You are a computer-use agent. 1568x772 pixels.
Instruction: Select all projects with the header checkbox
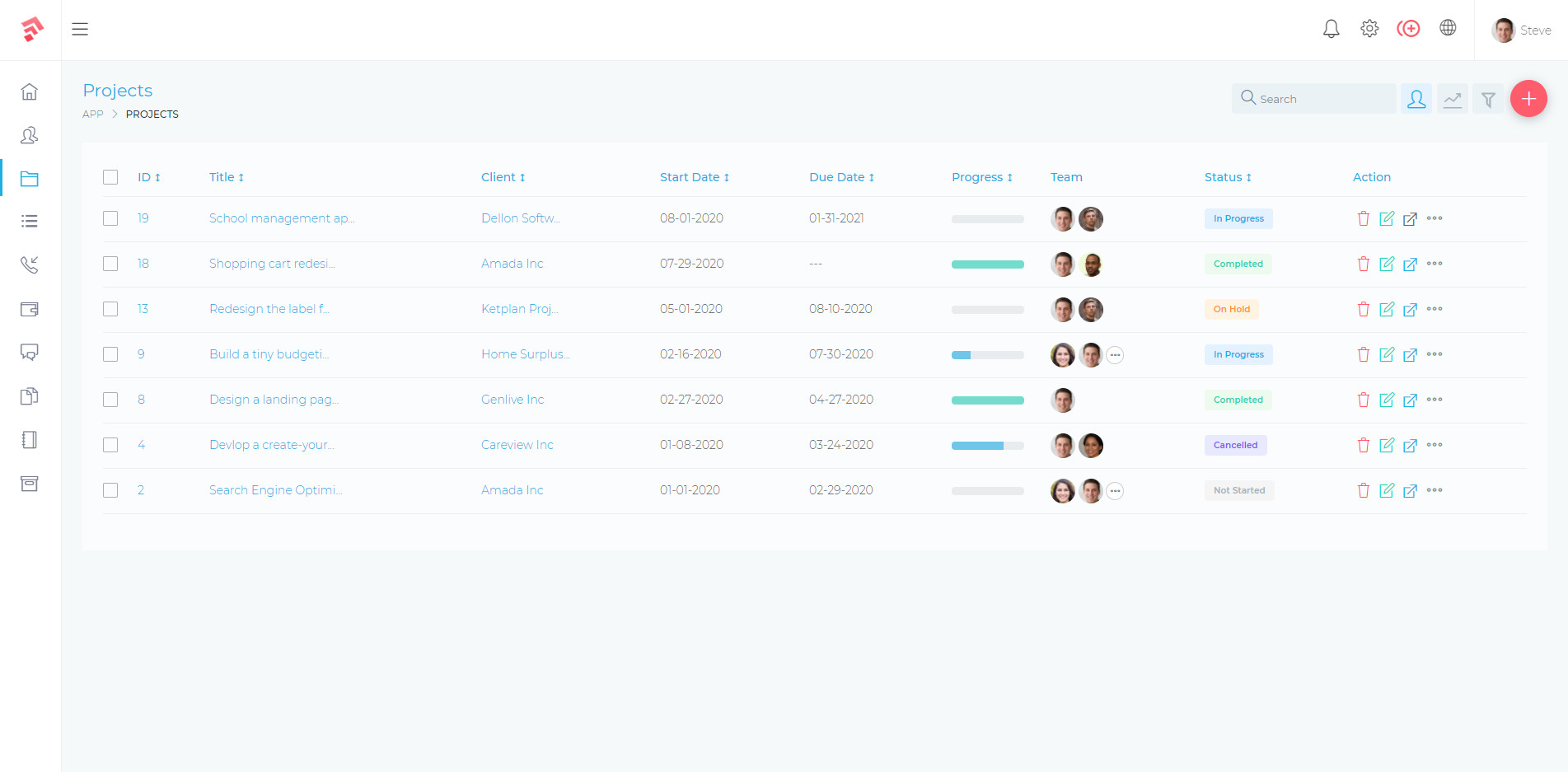coord(110,176)
